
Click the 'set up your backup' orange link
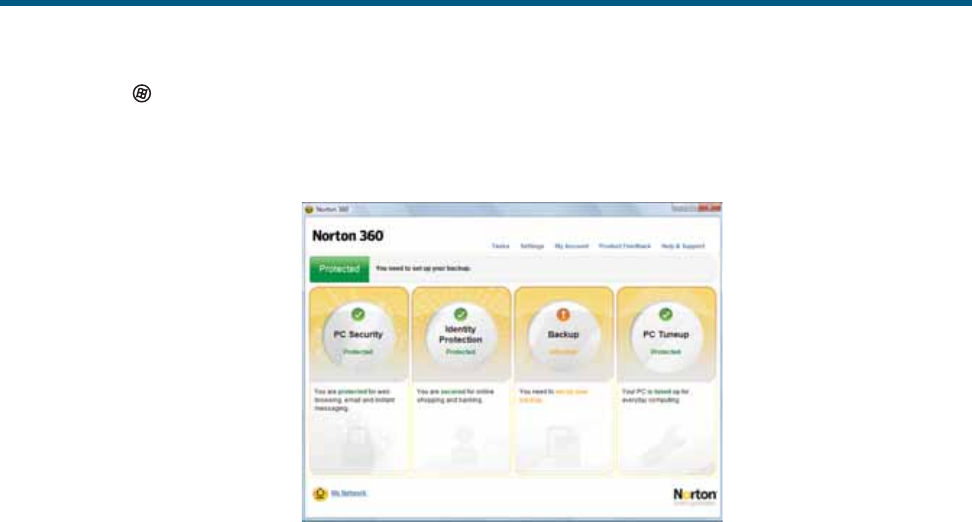pos(553,396)
